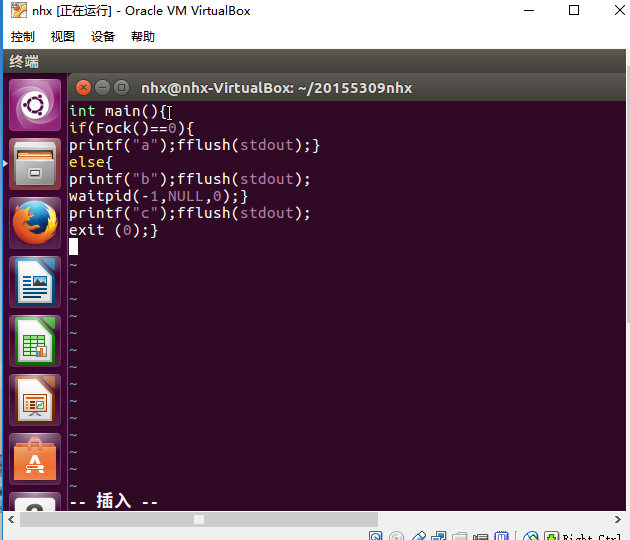Minimize the nhx@nhx-VirtualBox terminal window
630x540 pixels.
102,87
